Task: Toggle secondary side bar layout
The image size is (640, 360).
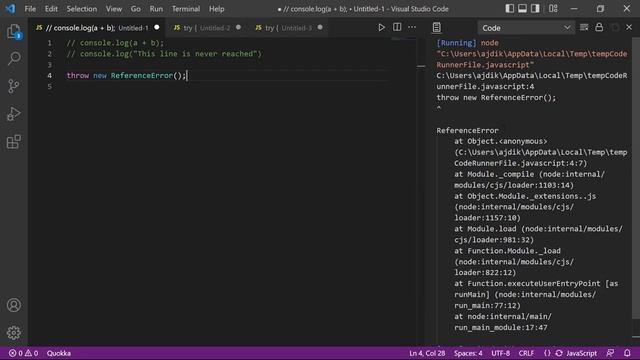Action: tap(535, 9)
